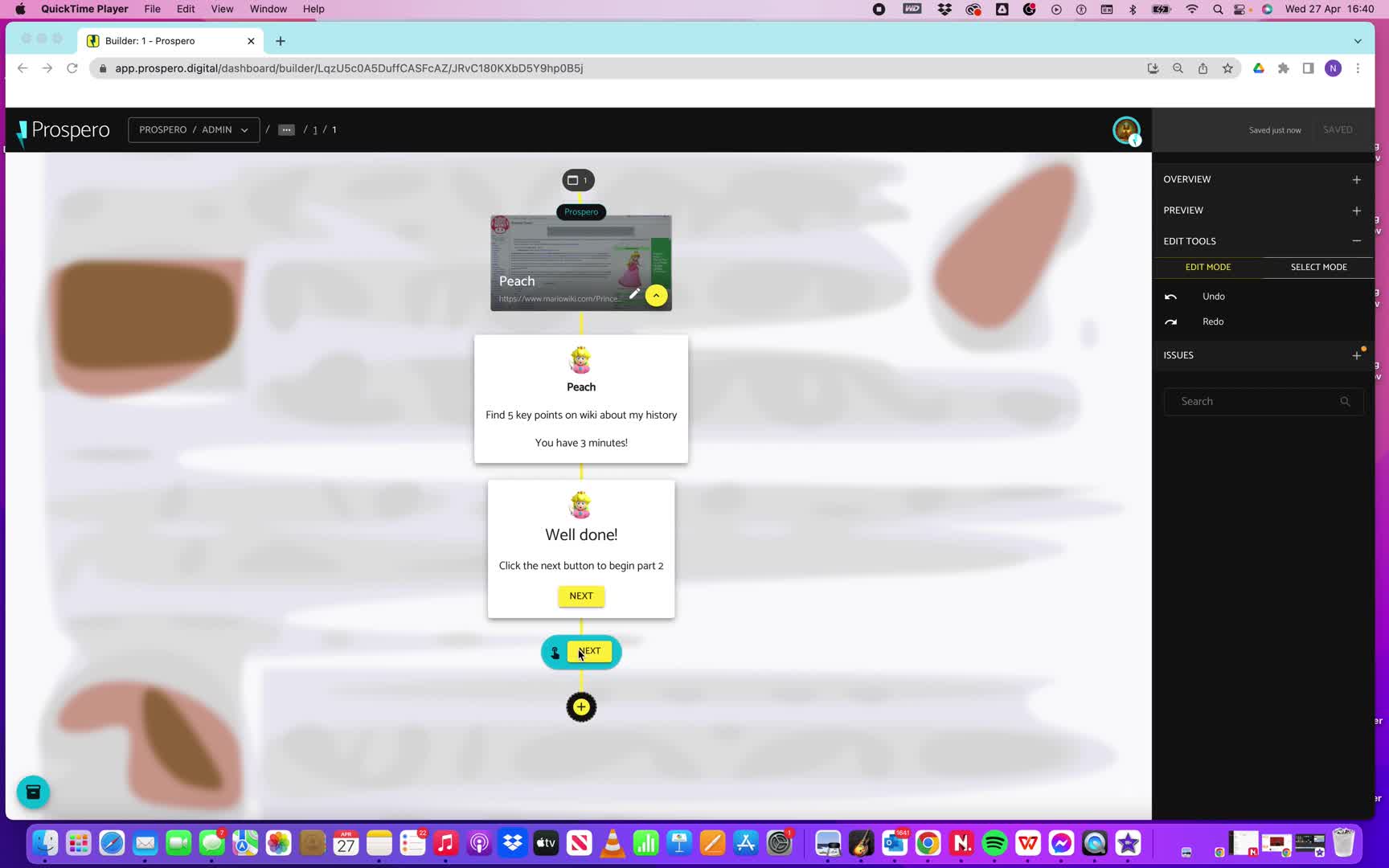Open the Window menu
This screenshot has width=1389, height=868.
268,9
